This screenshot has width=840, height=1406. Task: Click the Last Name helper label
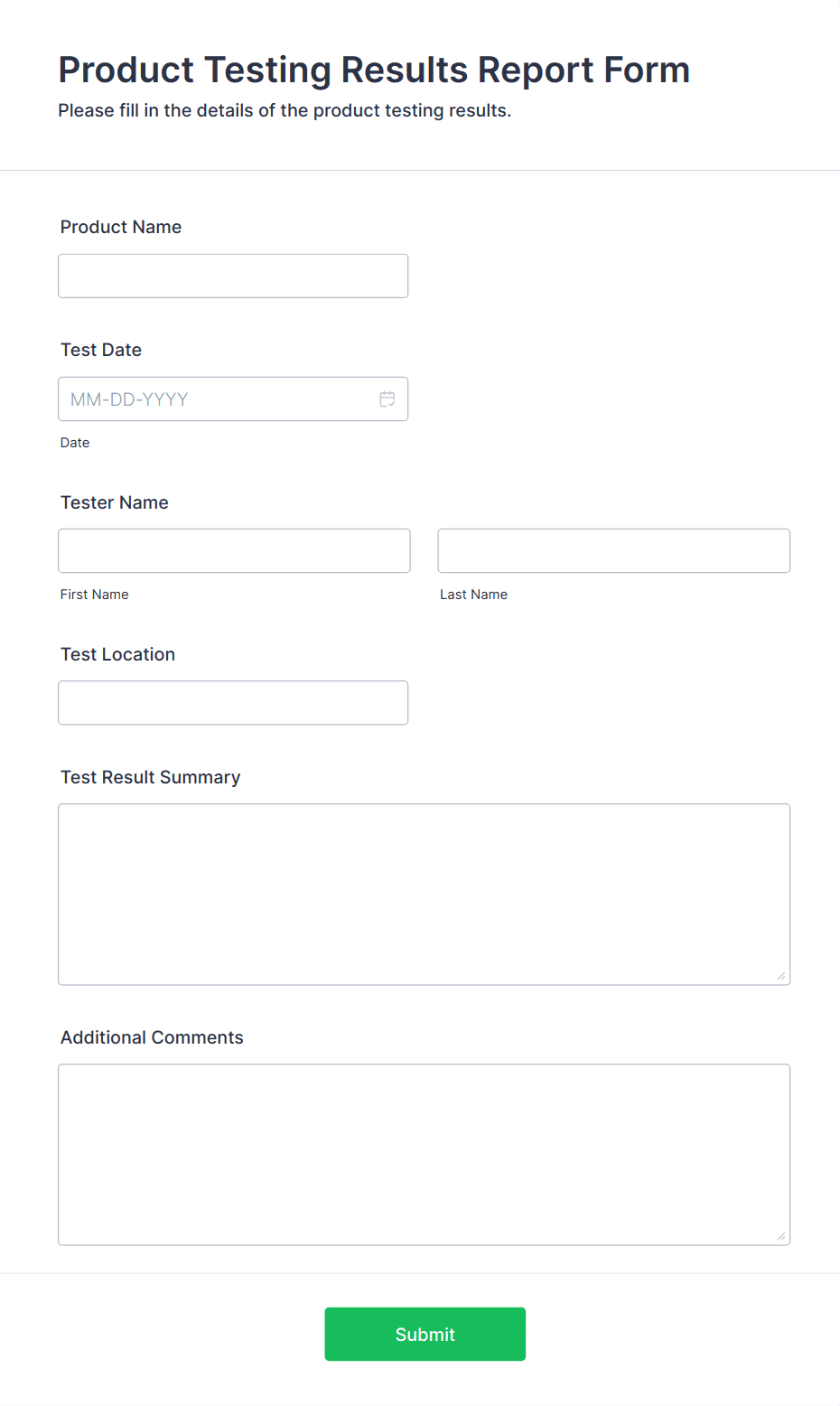tap(473, 594)
